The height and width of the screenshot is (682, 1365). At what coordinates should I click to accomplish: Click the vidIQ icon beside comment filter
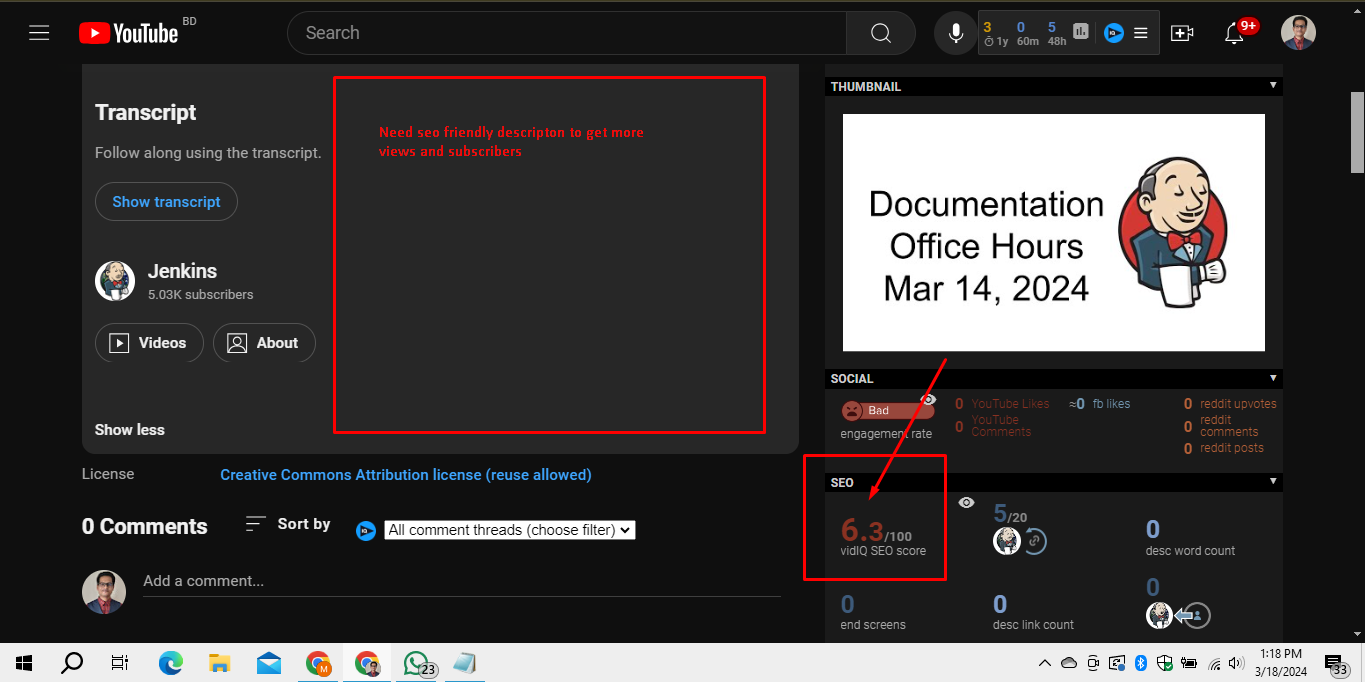(366, 531)
